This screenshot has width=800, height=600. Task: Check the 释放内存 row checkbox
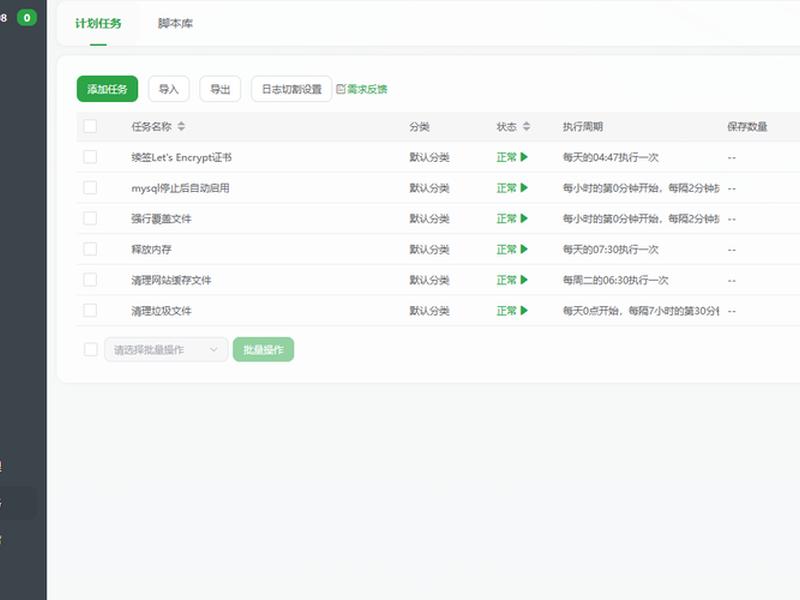click(x=90, y=248)
